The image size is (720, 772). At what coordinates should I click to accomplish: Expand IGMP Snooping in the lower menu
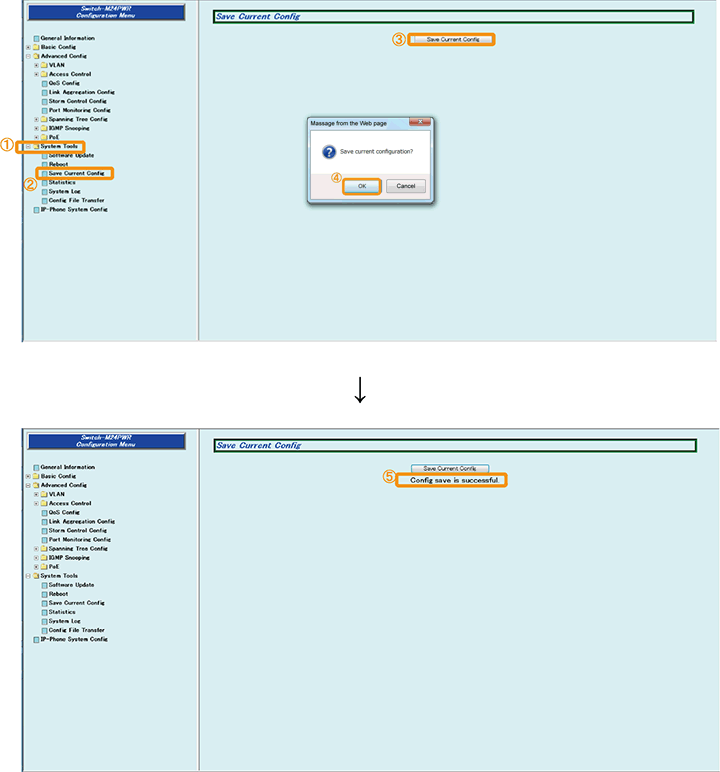(x=36, y=557)
